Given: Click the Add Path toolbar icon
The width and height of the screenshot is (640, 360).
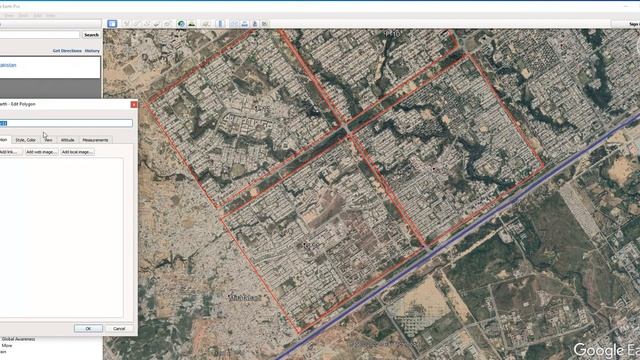Looking at the screenshot, I should tap(147, 24).
